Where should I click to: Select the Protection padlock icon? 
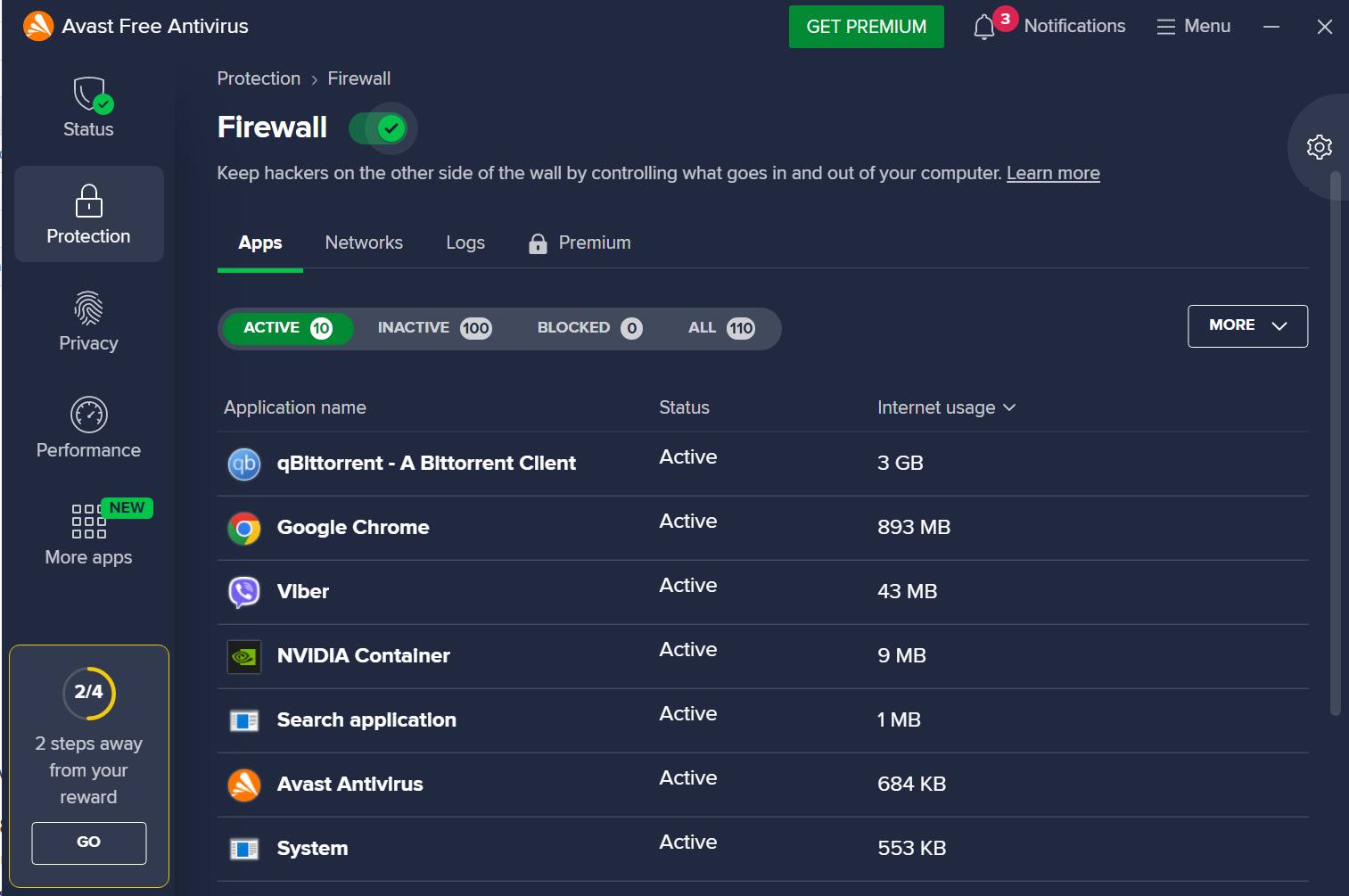[88, 201]
